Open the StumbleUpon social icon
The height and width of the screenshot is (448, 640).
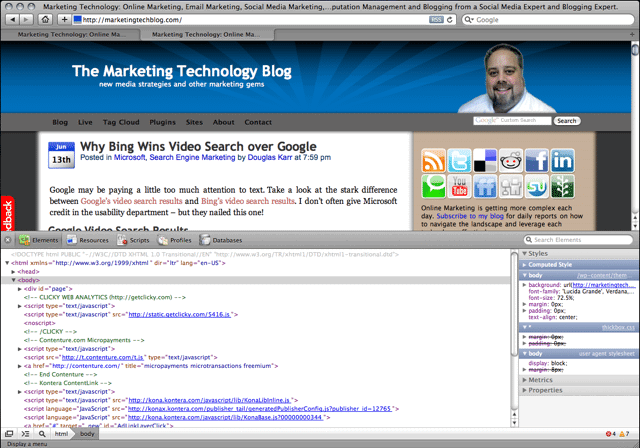point(536,186)
